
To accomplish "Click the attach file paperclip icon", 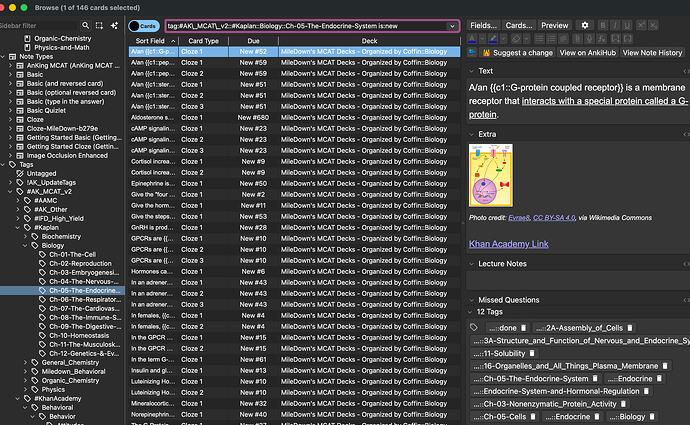I will coord(577,39).
